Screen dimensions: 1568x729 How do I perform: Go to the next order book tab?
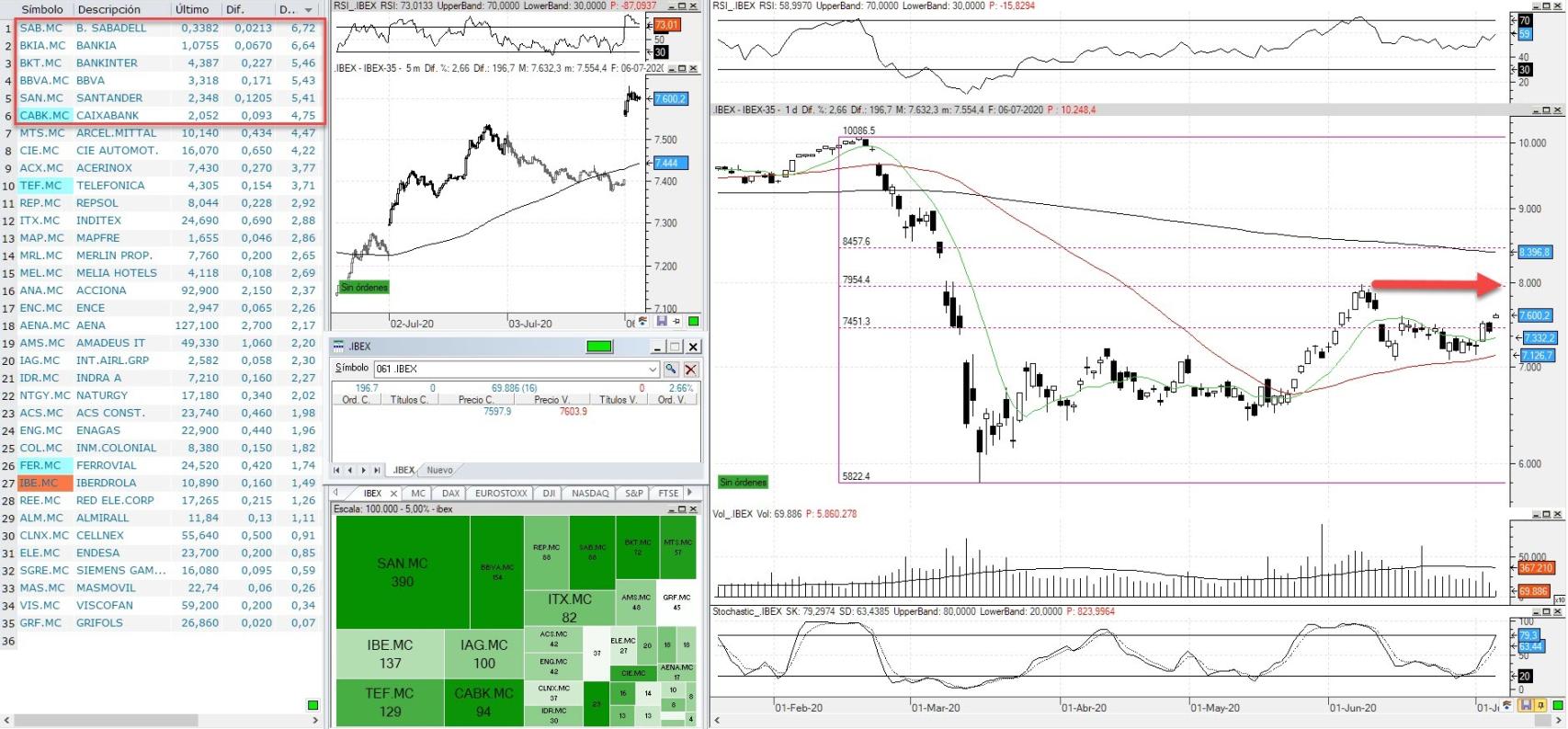pyautogui.click(x=363, y=470)
